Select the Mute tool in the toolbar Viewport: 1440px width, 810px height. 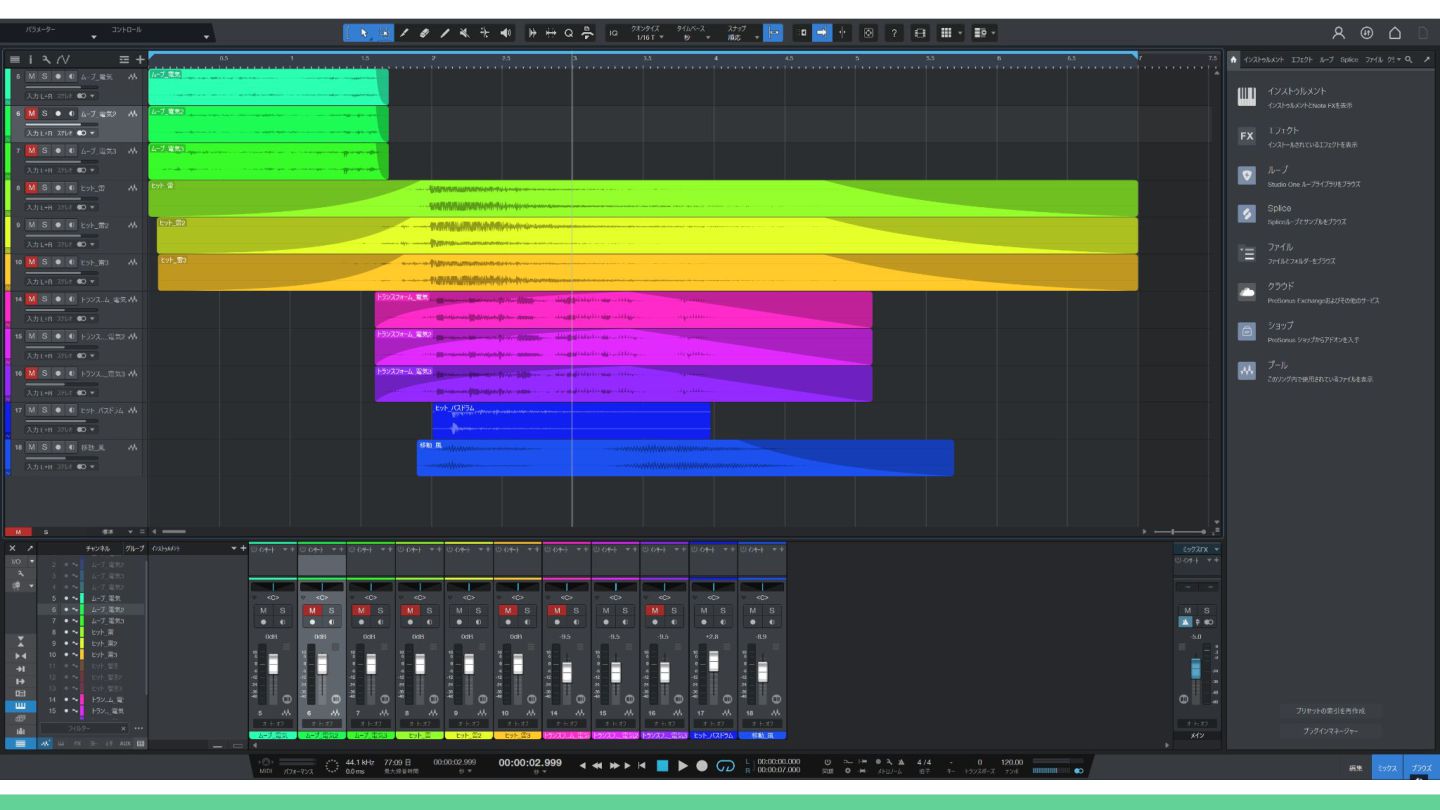[465, 33]
